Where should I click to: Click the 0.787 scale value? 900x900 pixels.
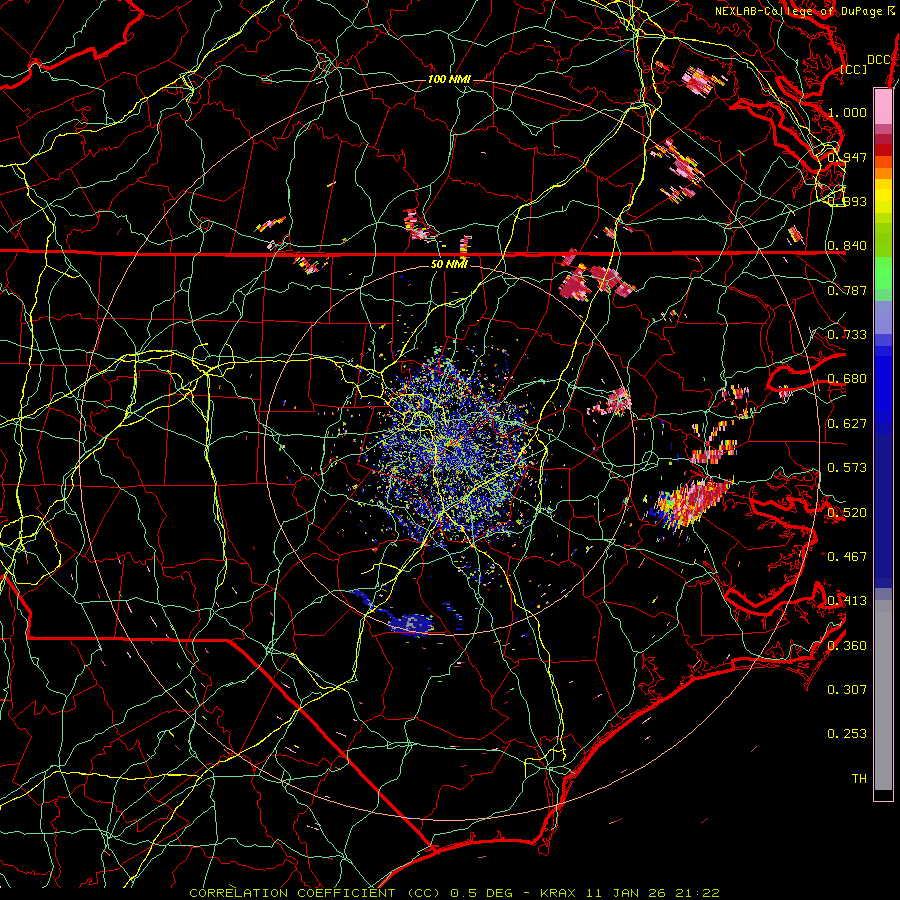[847, 290]
